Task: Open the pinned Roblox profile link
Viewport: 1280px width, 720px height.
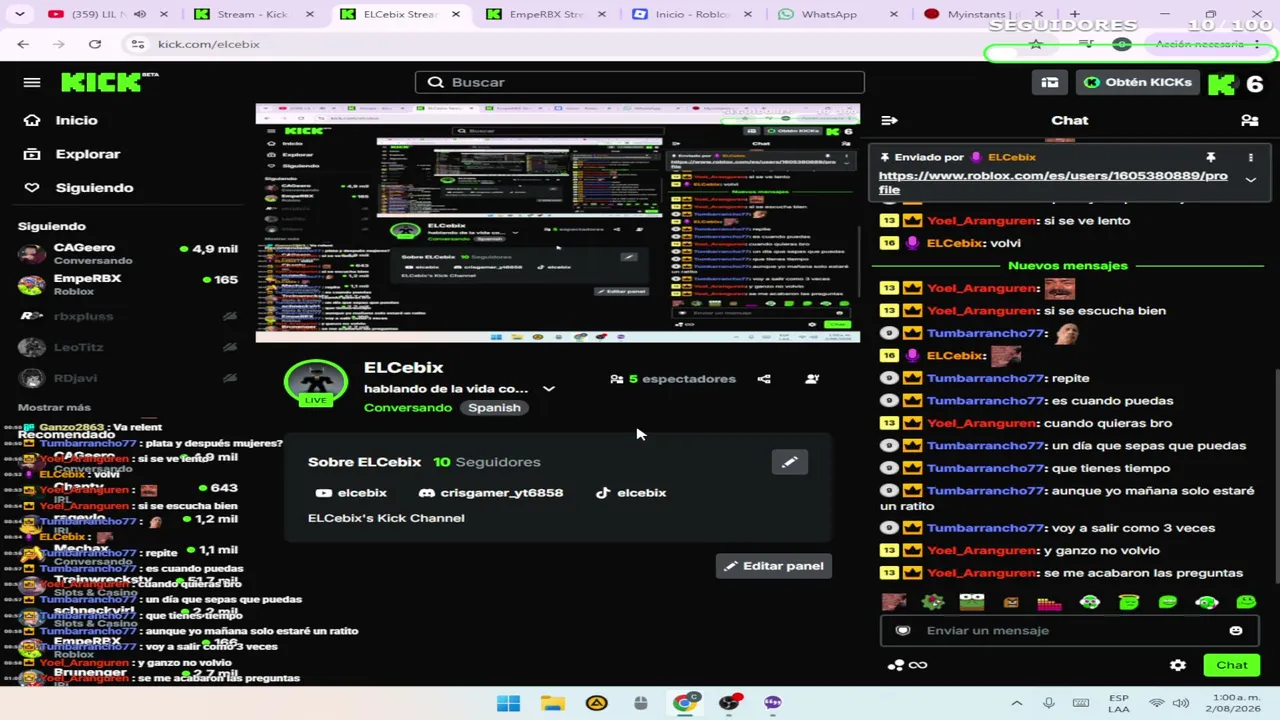Action: tap(1053, 182)
